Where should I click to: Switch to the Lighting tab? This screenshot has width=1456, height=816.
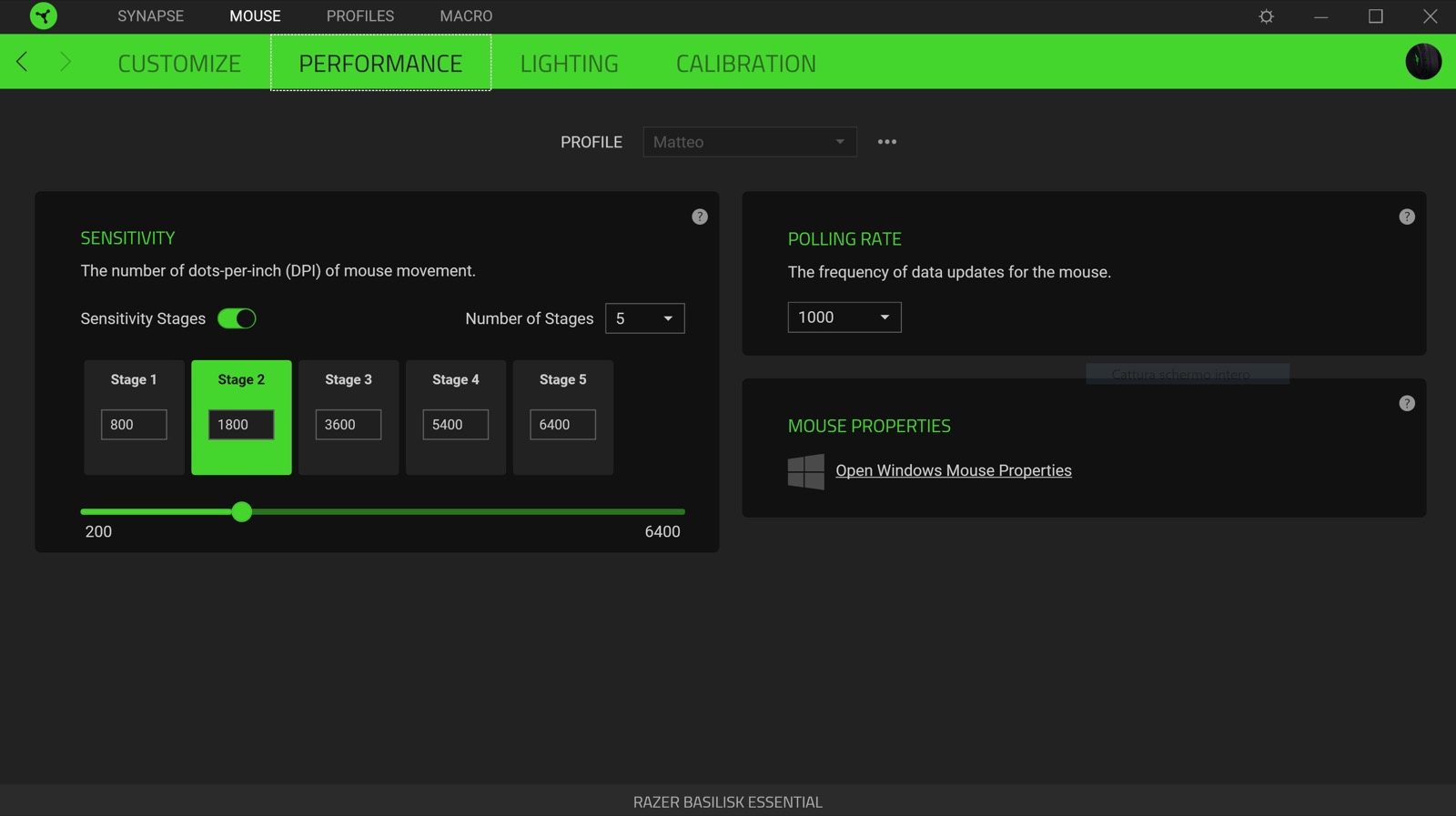[569, 64]
